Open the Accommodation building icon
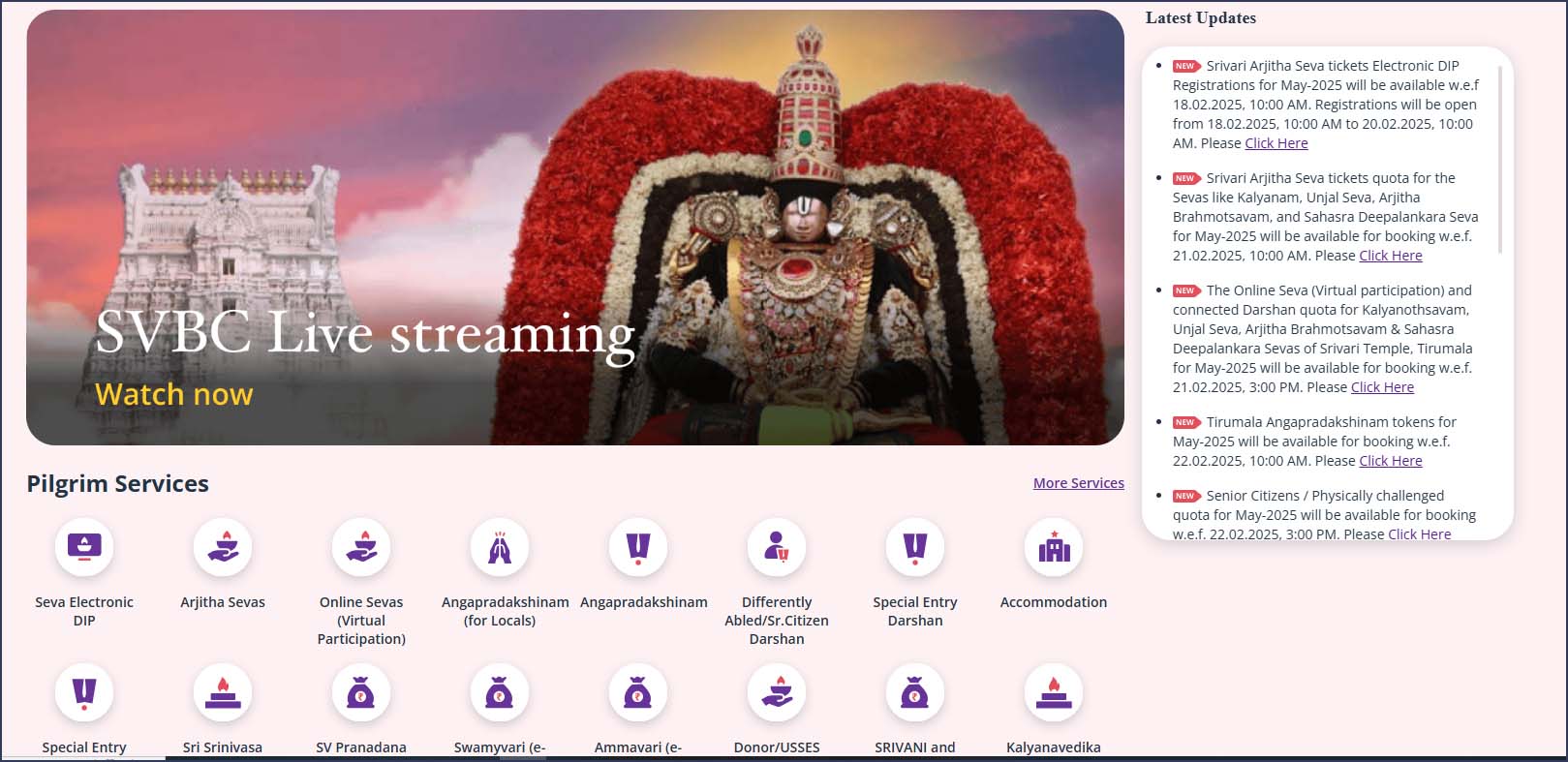Image resolution: width=1568 pixels, height=762 pixels. click(x=1054, y=548)
